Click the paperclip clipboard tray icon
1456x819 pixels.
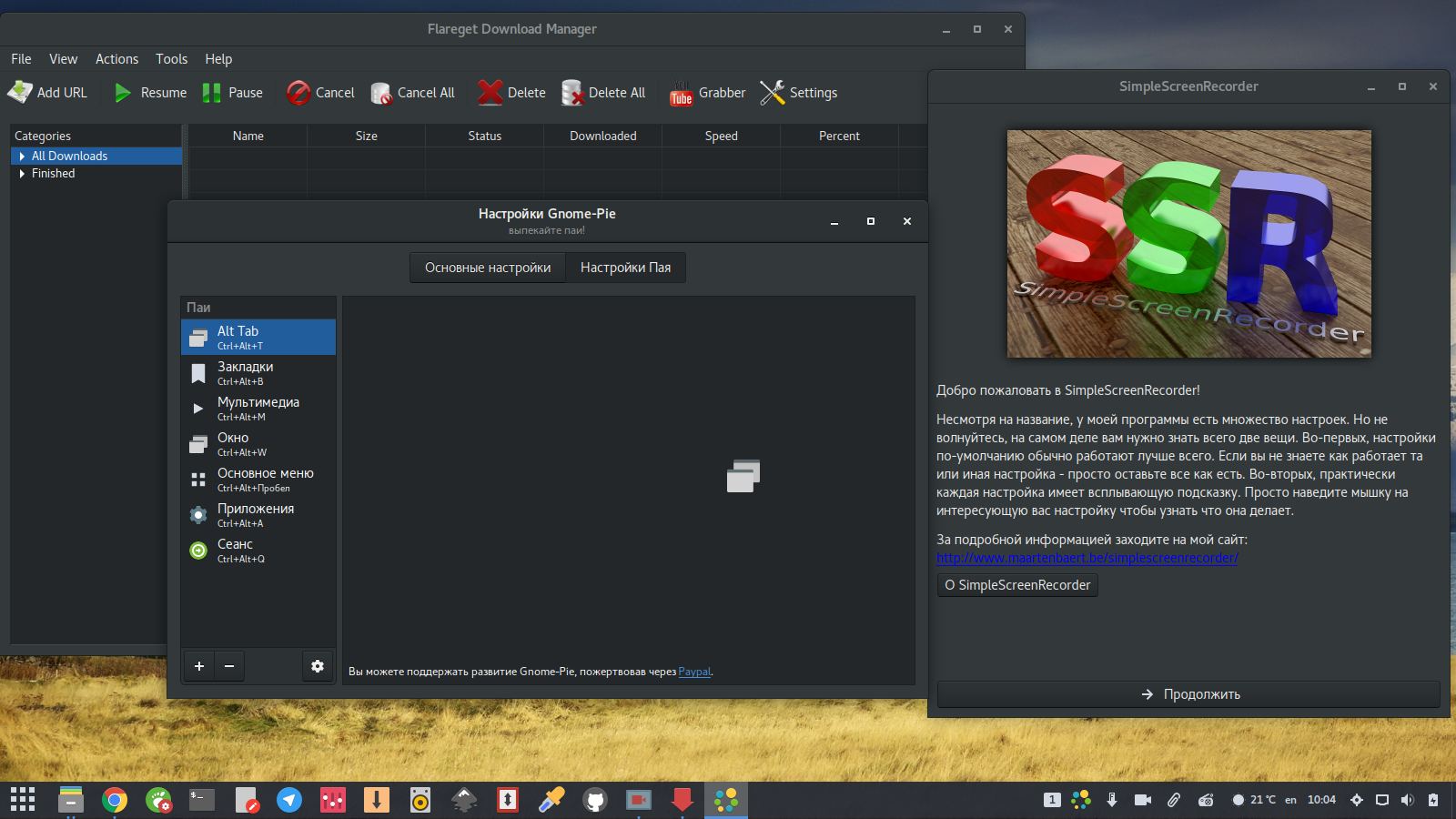click(x=1174, y=800)
